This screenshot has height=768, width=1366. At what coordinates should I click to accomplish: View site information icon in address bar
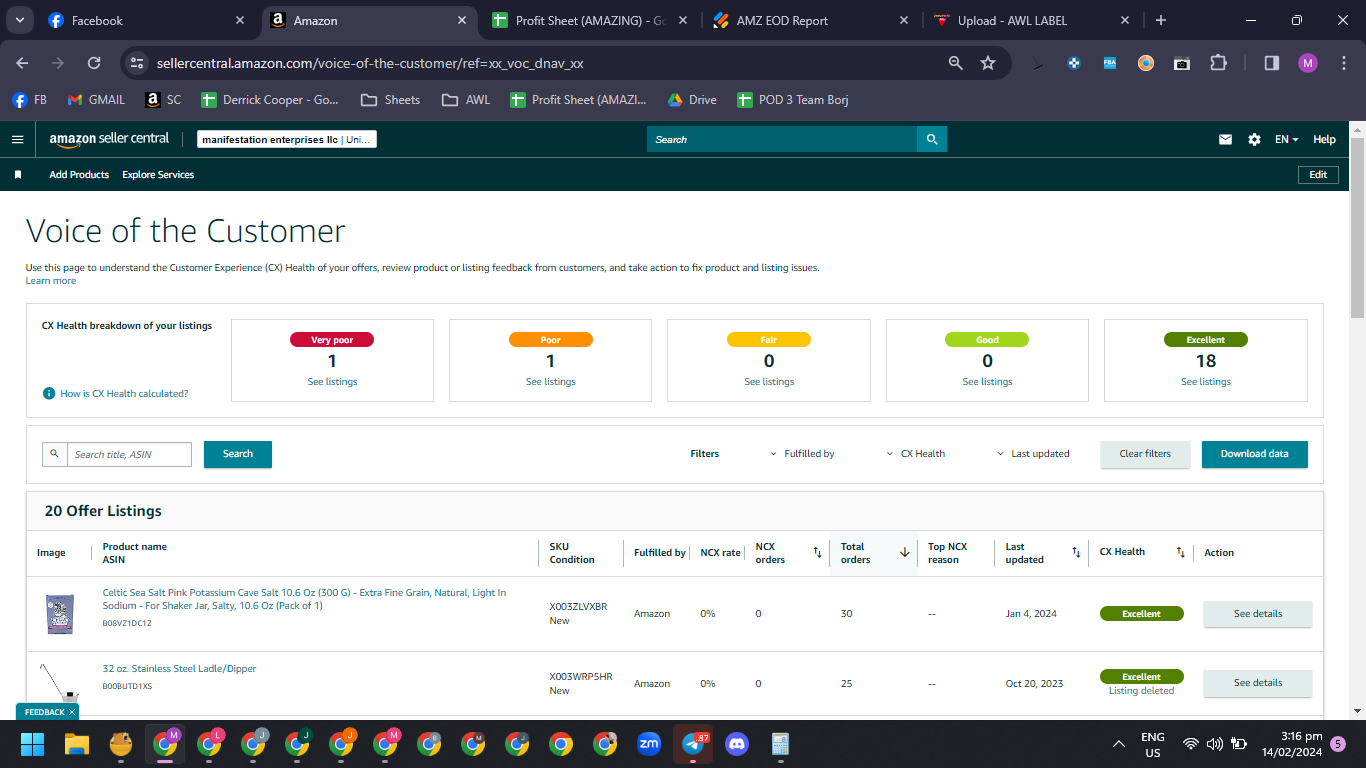[137, 63]
